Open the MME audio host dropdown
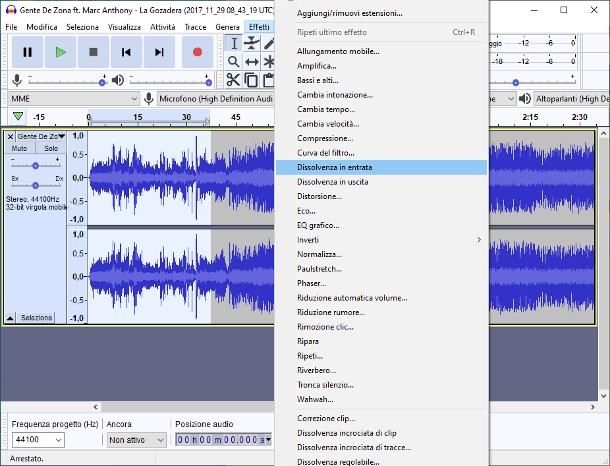 pos(73,99)
